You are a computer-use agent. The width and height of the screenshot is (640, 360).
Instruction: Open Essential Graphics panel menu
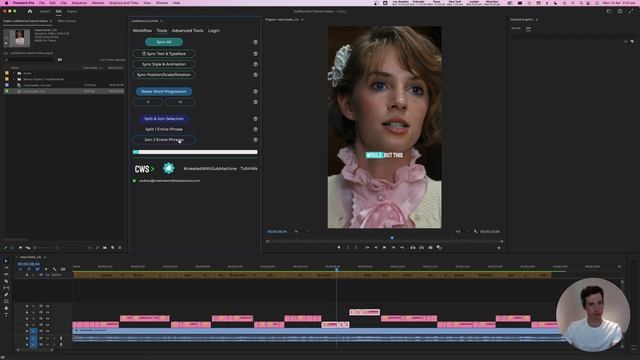pyautogui.click(x=537, y=20)
